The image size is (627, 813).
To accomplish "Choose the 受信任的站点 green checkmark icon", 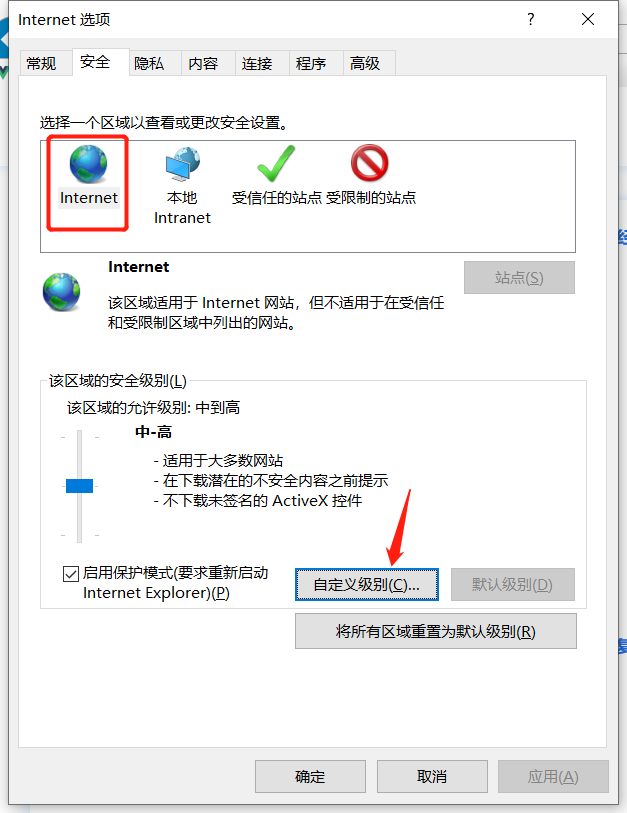I will pyautogui.click(x=276, y=163).
